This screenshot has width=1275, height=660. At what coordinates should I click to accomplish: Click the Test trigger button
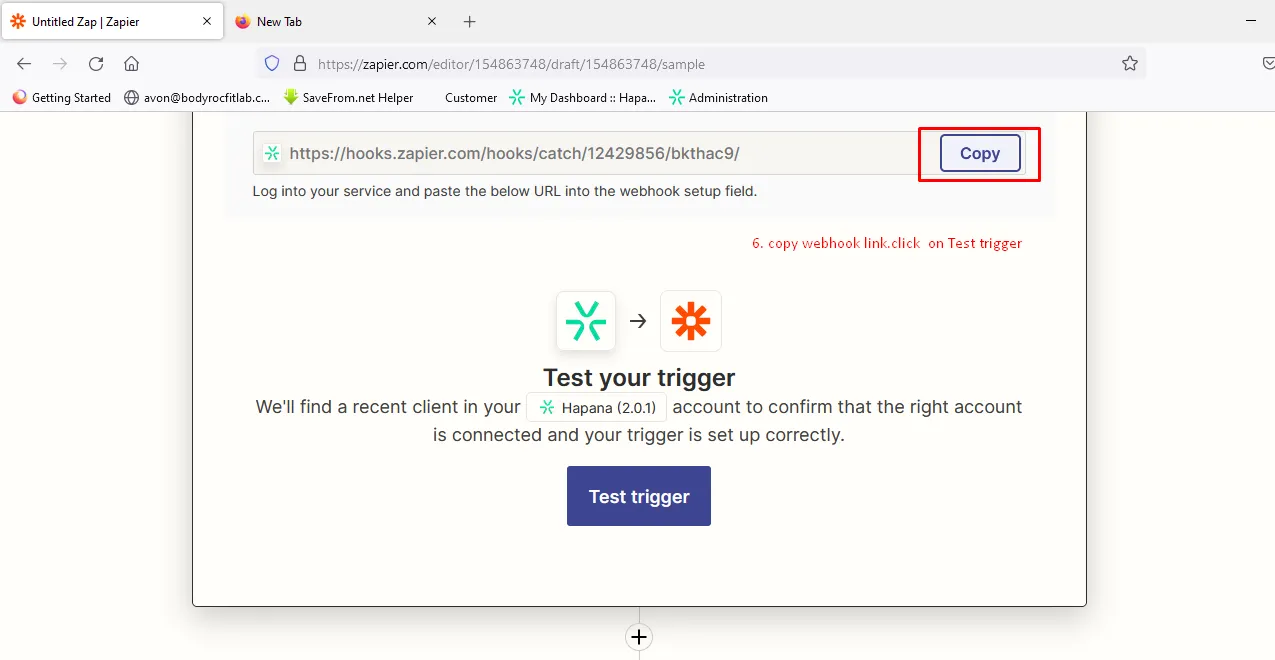click(639, 496)
